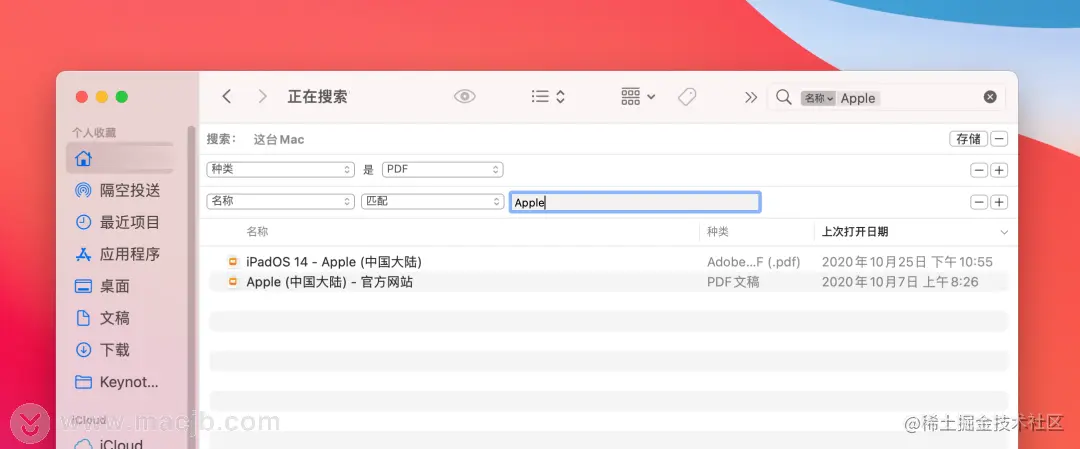Open the 种类 attribute dropdown
This screenshot has width=1080, height=449.
[x=280, y=169]
